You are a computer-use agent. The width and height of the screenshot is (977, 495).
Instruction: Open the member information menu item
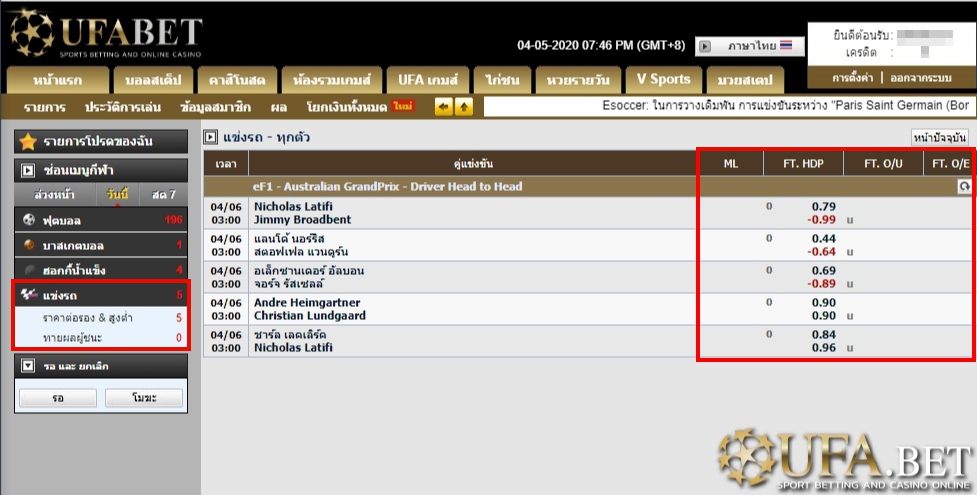coord(215,107)
